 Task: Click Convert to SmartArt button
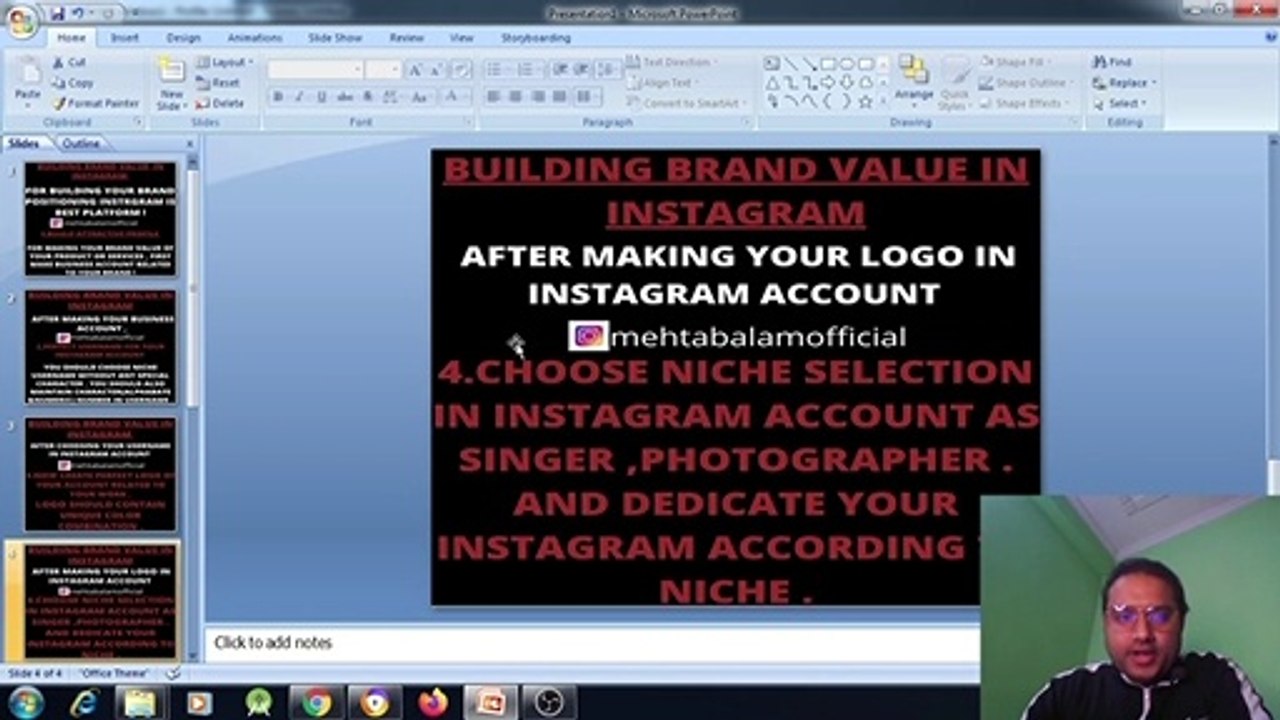point(688,103)
